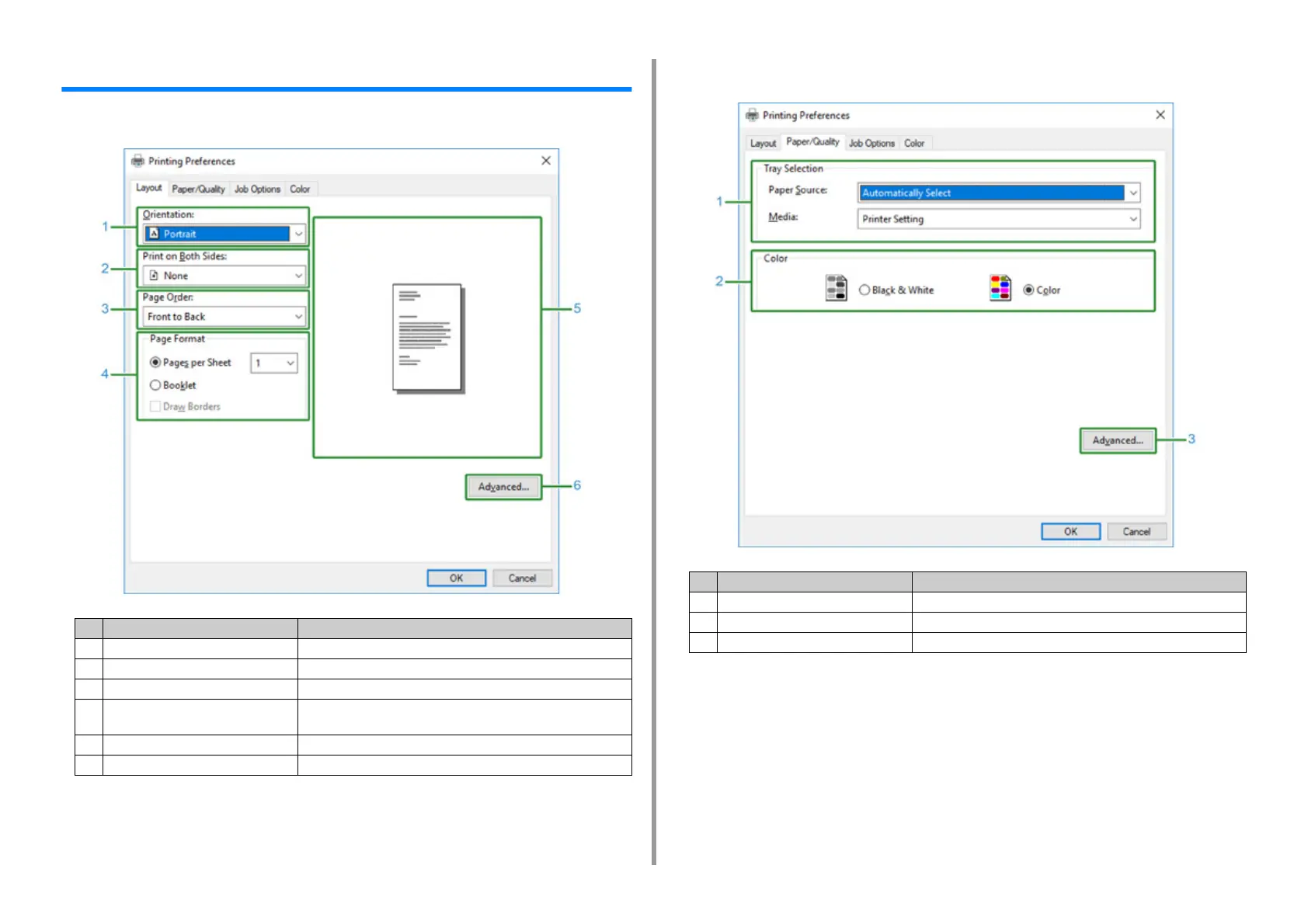Open Color tab in the Orientation dialog
This screenshot has width=1308, height=924.
[301, 189]
